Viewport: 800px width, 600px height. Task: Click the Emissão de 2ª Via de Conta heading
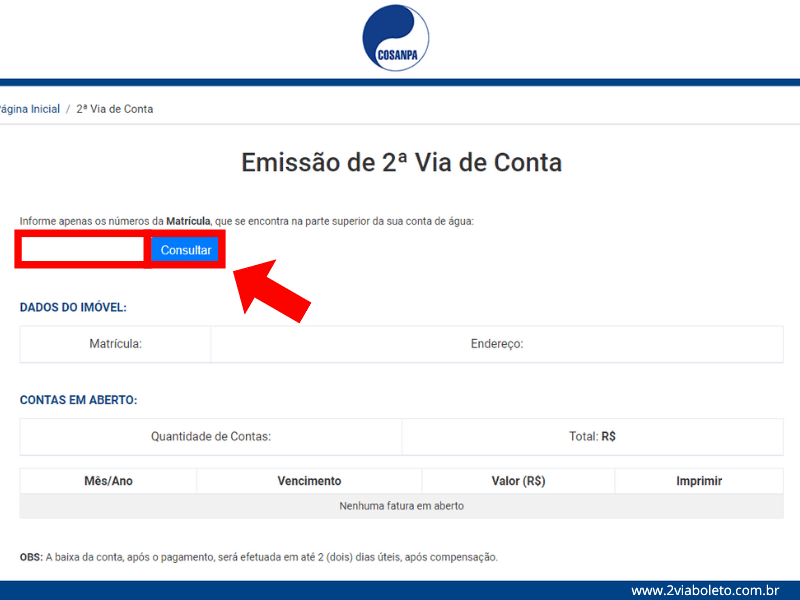(401, 163)
